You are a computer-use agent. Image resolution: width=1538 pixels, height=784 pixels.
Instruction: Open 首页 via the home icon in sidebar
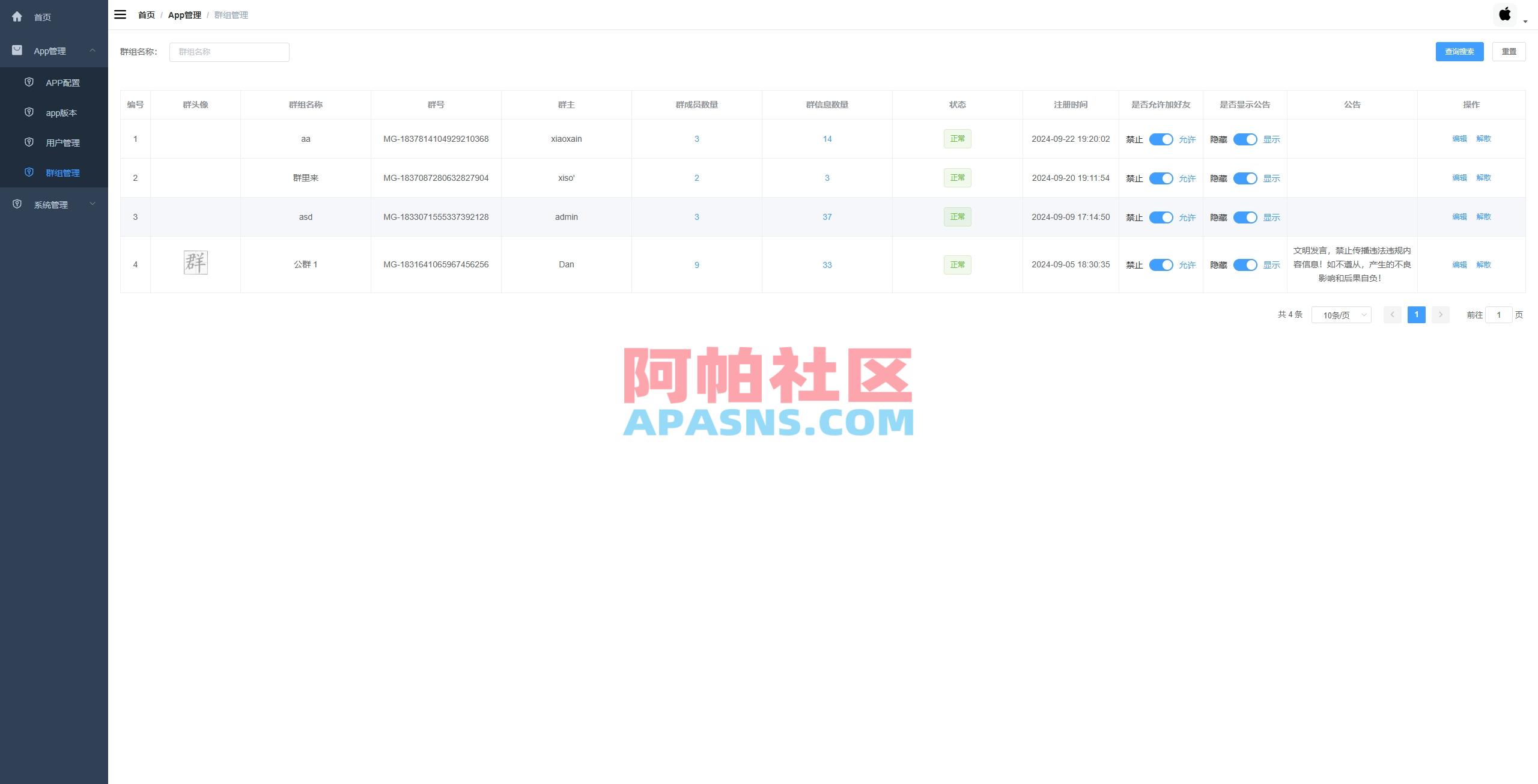coord(17,17)
